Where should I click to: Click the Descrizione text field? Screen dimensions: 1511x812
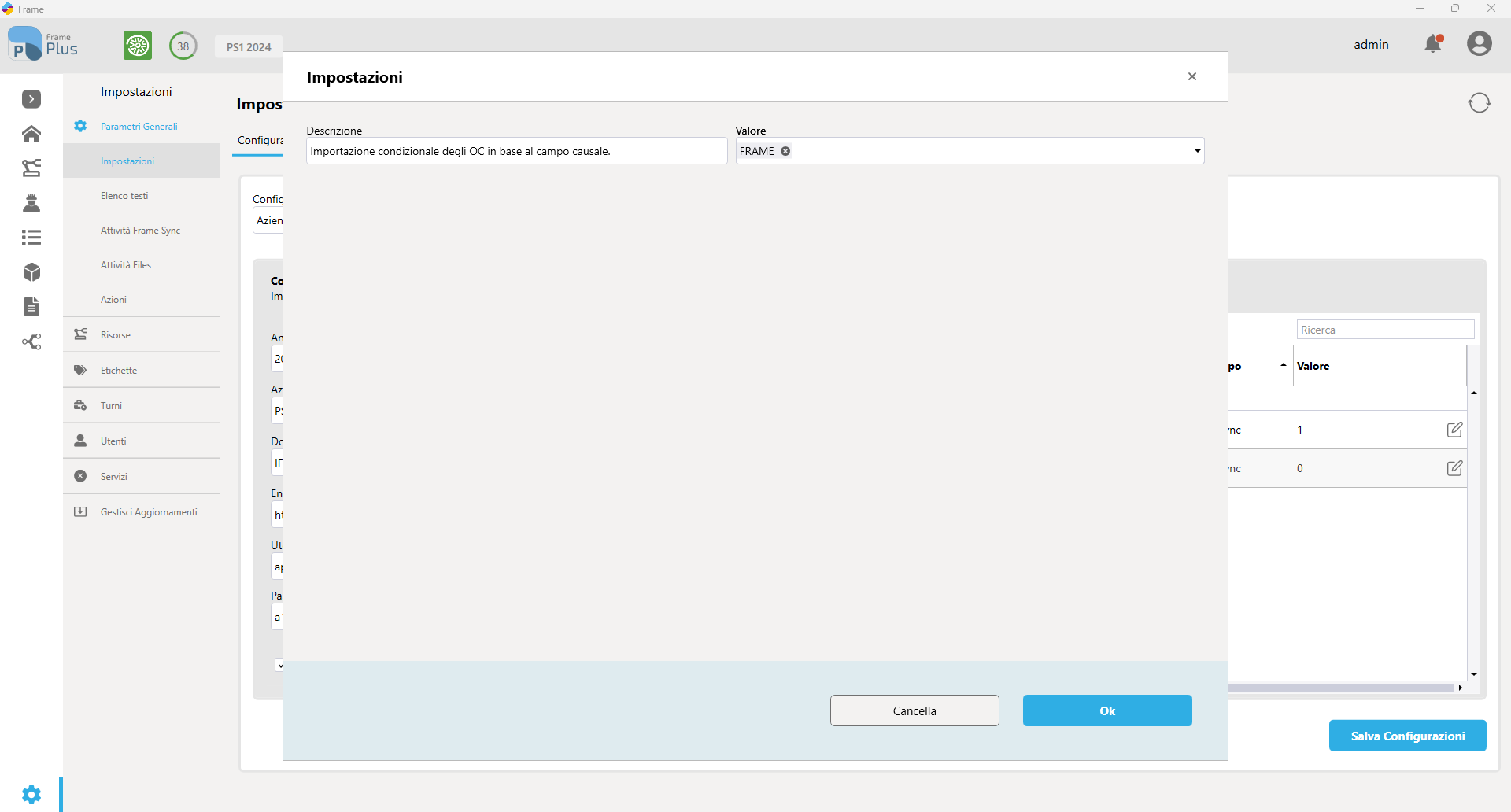[517, 151]
